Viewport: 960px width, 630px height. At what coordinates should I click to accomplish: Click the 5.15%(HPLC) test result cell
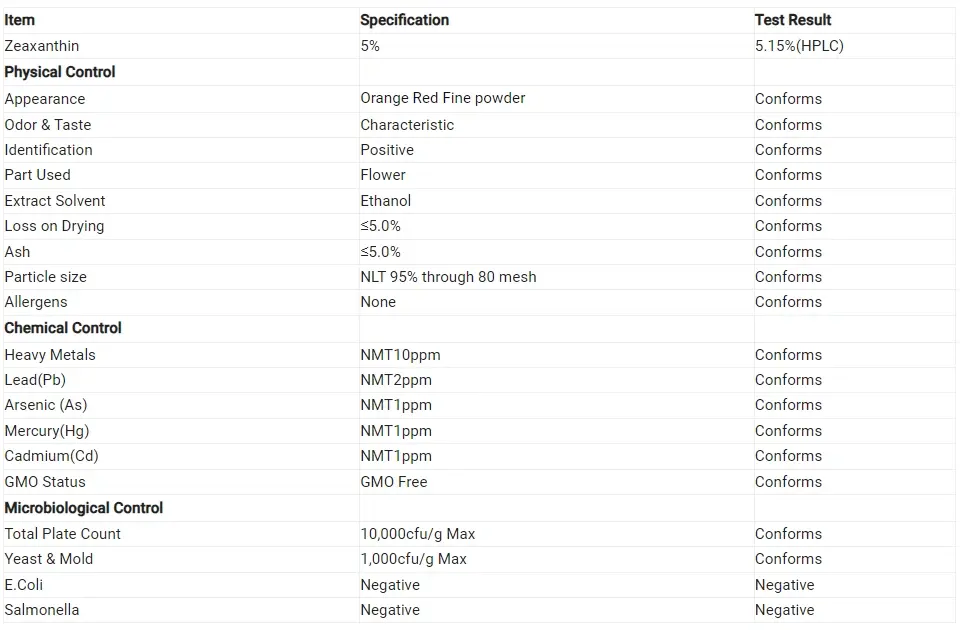click(x=799, y=46)
